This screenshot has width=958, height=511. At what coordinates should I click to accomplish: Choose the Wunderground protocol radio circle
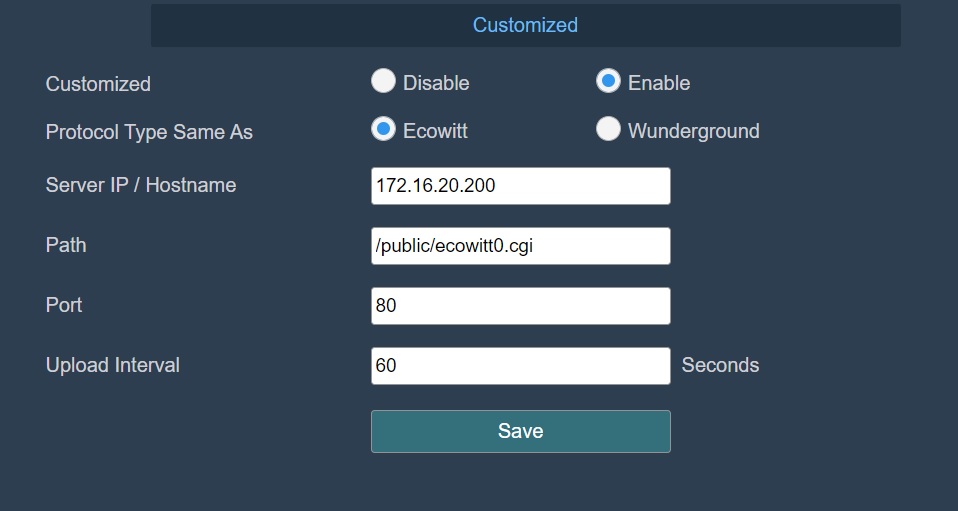608,129
